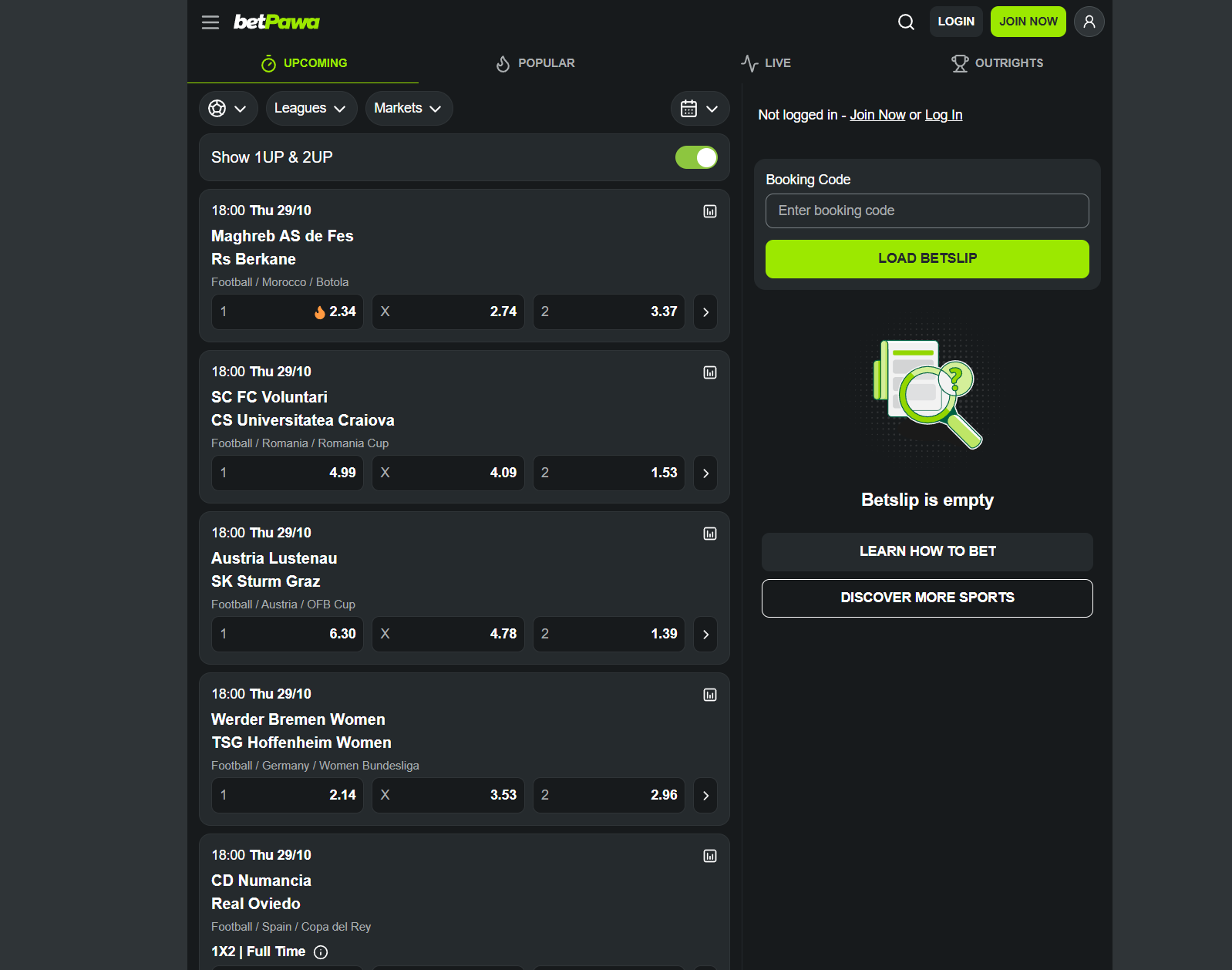
Task: Click info icon next to 1X2 Full Time
Action: point(321,952)
